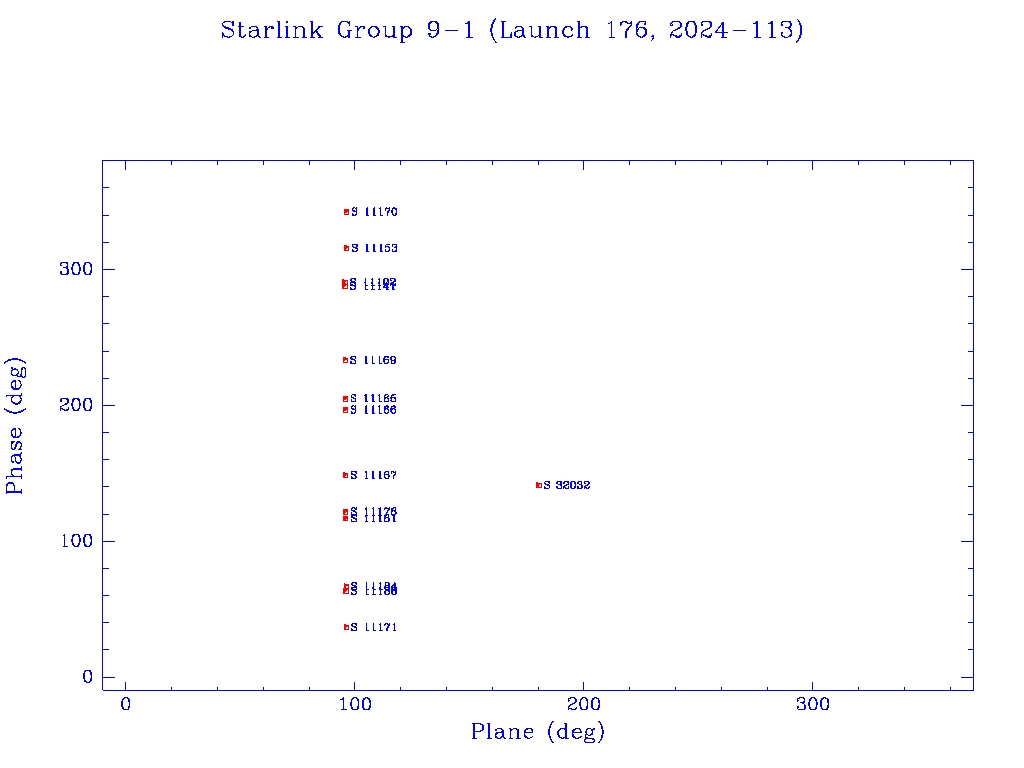Click the red marker beside S 11171
The height and width of the screenshot is (768, 1024).
(x=347, y=628)
